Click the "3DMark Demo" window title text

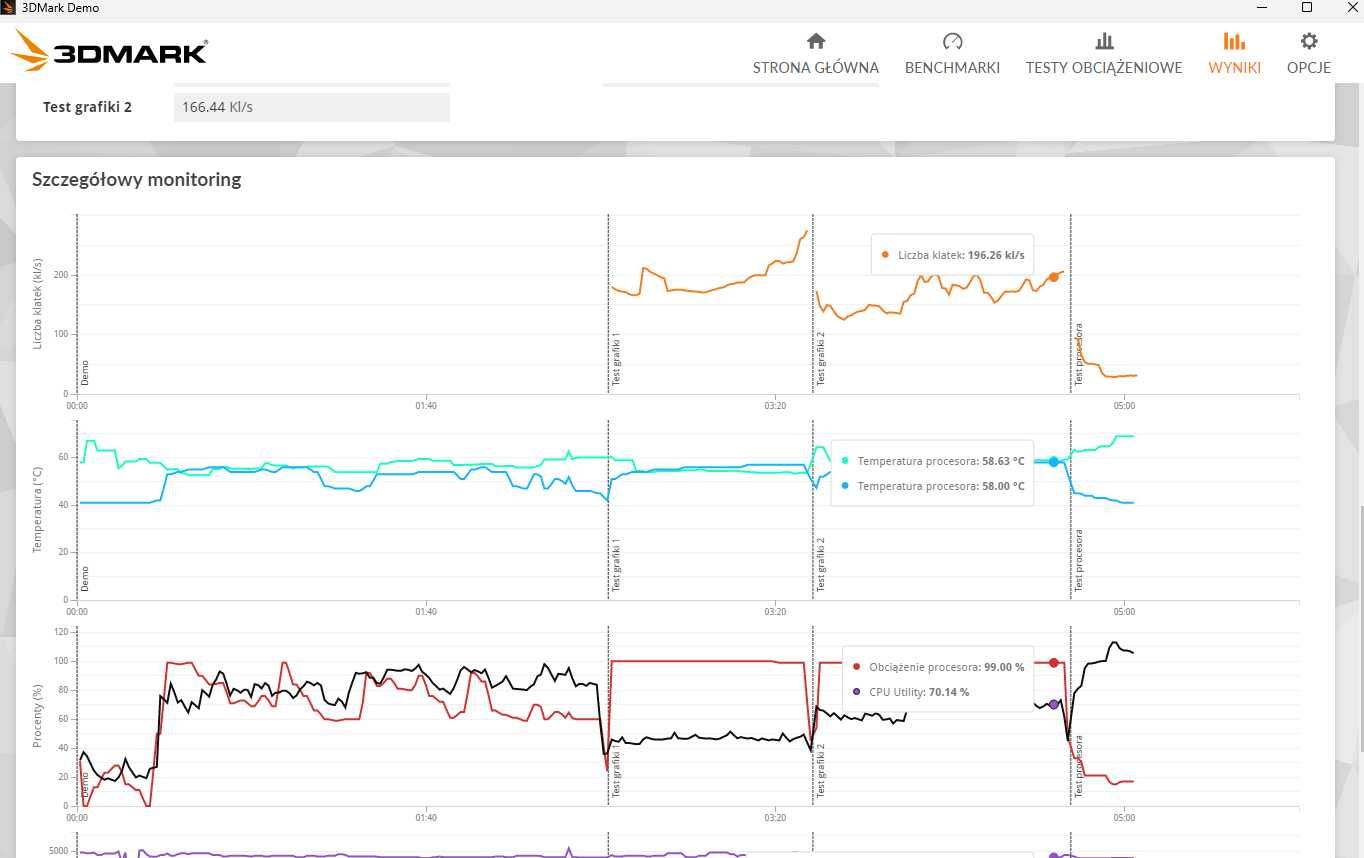point(60,8)
